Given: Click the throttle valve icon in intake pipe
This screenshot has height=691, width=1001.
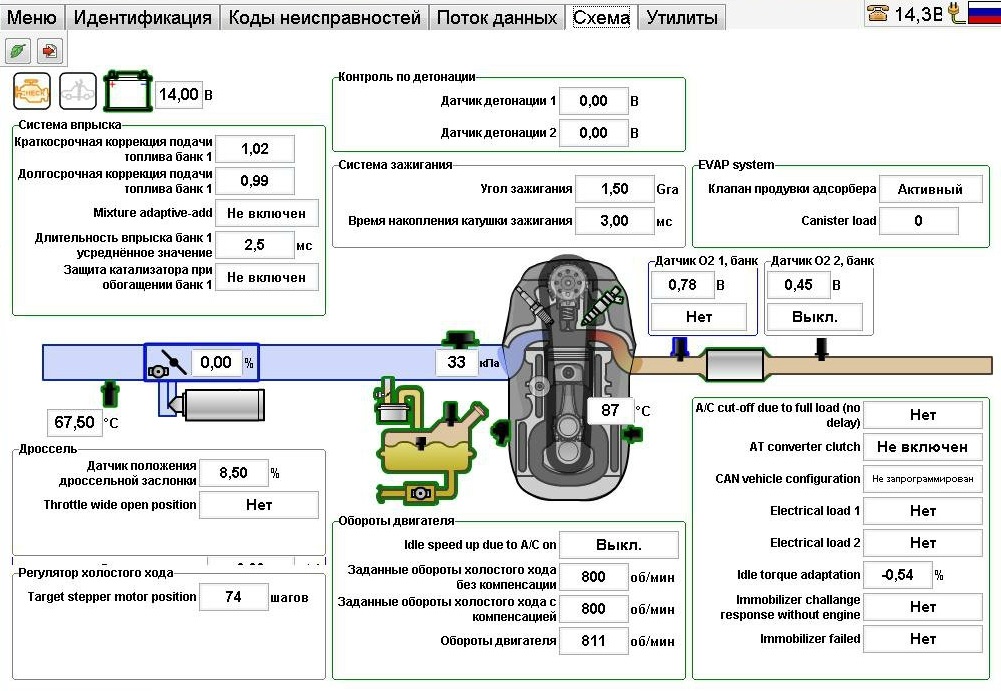Looking at the screenshot, I should [x=166, y=363].
